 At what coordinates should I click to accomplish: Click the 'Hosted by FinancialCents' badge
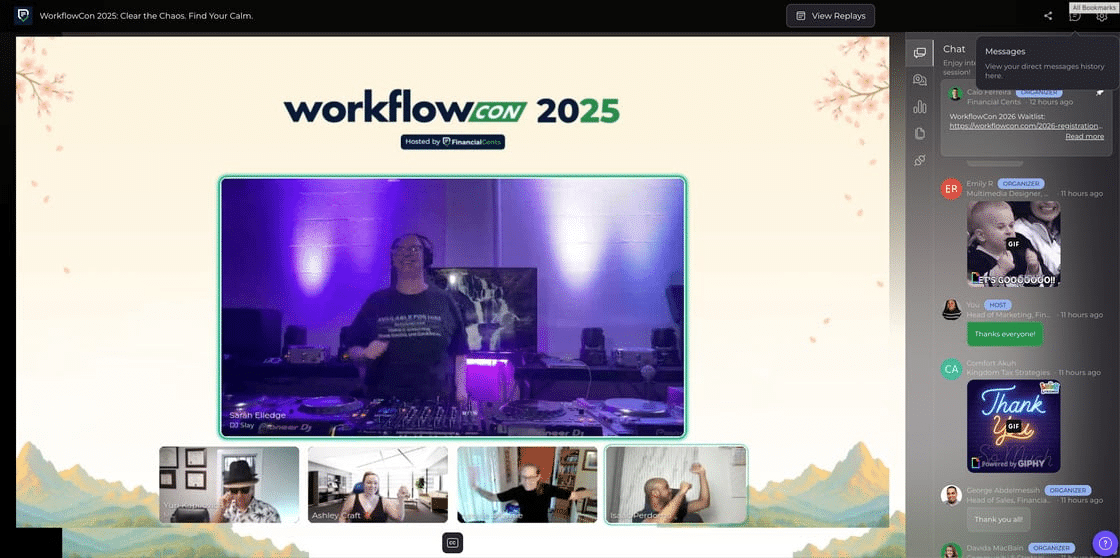[453, 142]
